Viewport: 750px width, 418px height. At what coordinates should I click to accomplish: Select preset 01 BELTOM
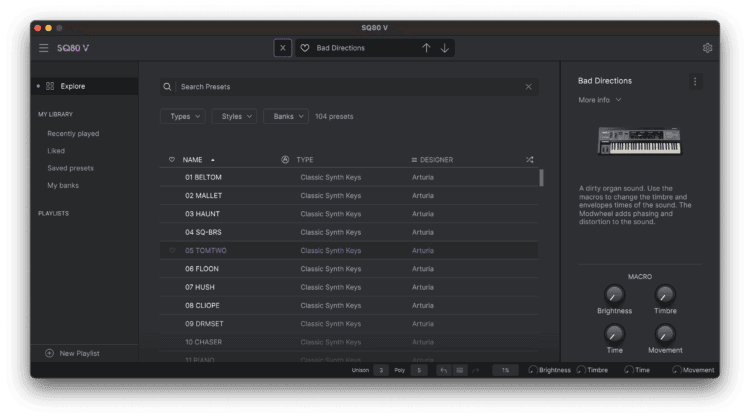tap(349, 177)
